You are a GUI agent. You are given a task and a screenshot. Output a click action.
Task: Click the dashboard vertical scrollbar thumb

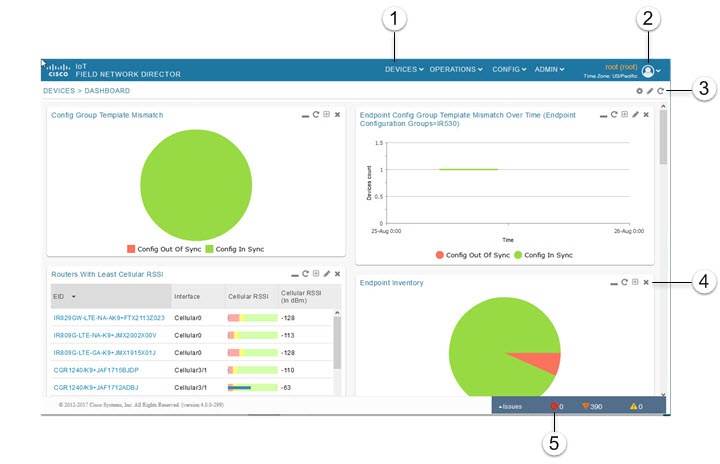pyautogui.click(x=663, y=137)
